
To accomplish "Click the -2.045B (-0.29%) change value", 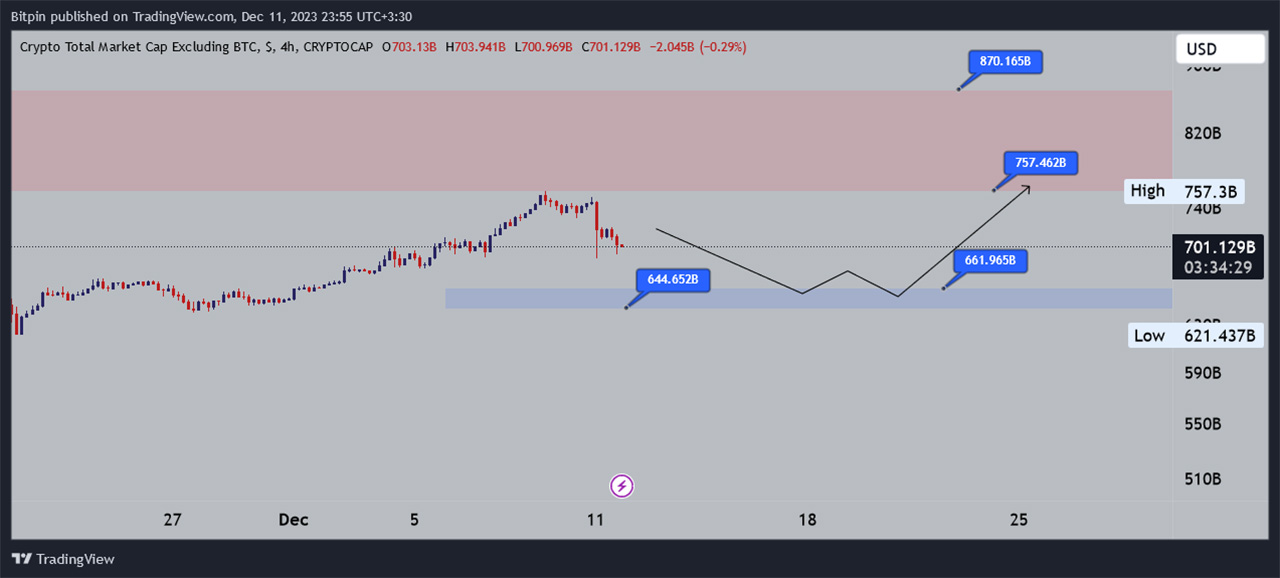I will coord(696,47).
